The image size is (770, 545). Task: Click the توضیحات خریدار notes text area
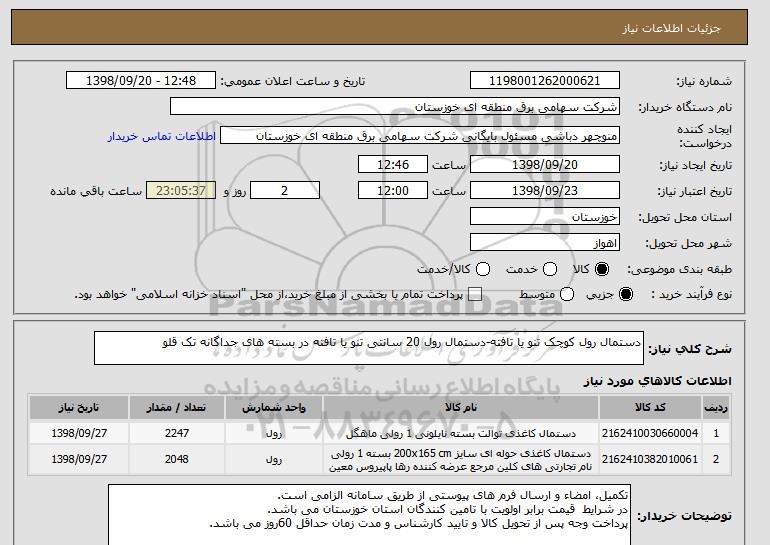coord(369,515)
